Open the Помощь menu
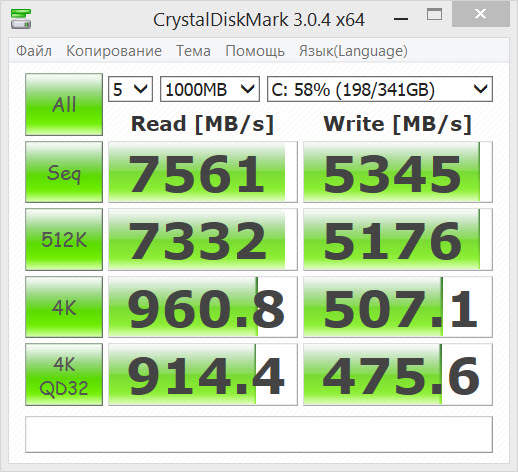Image resolution: width=518 pixels, height=472 pixels. coord(255,51)
